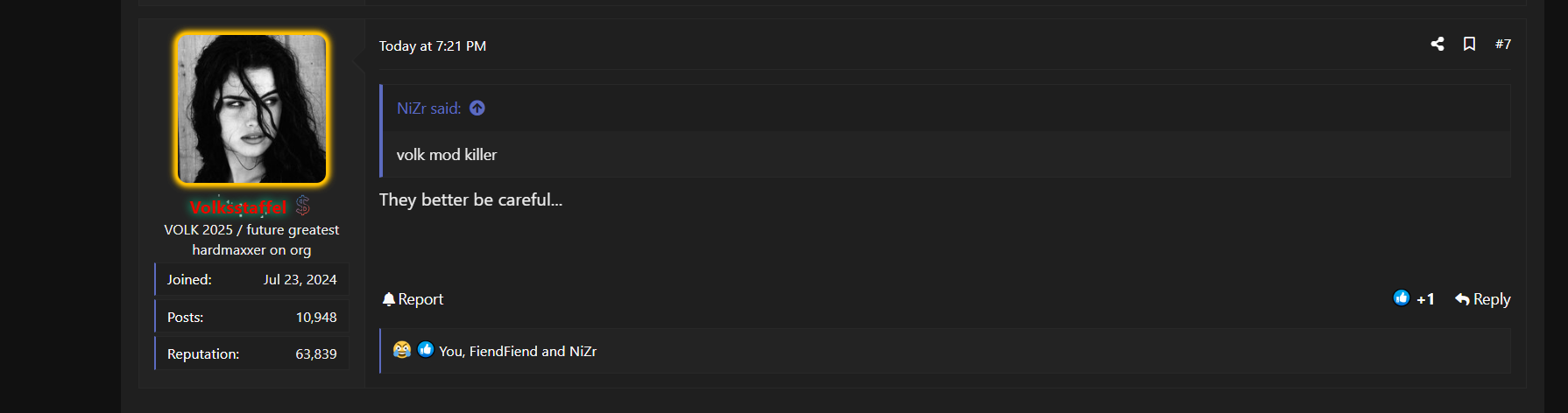The width and height of the screenshot is (1568, 413).
Task: Click the Joined date Jul 23, 2024
Action: click(x=300, y=280)
